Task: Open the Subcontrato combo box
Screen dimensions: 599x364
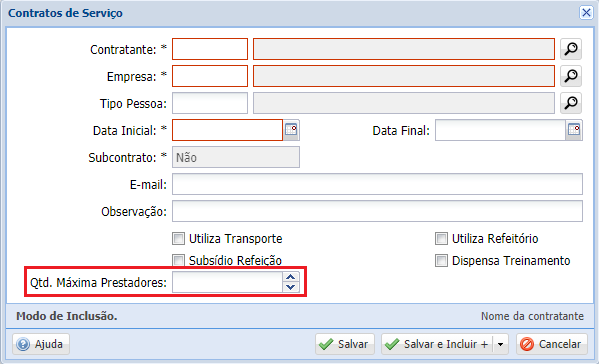Action: (236, 157)
